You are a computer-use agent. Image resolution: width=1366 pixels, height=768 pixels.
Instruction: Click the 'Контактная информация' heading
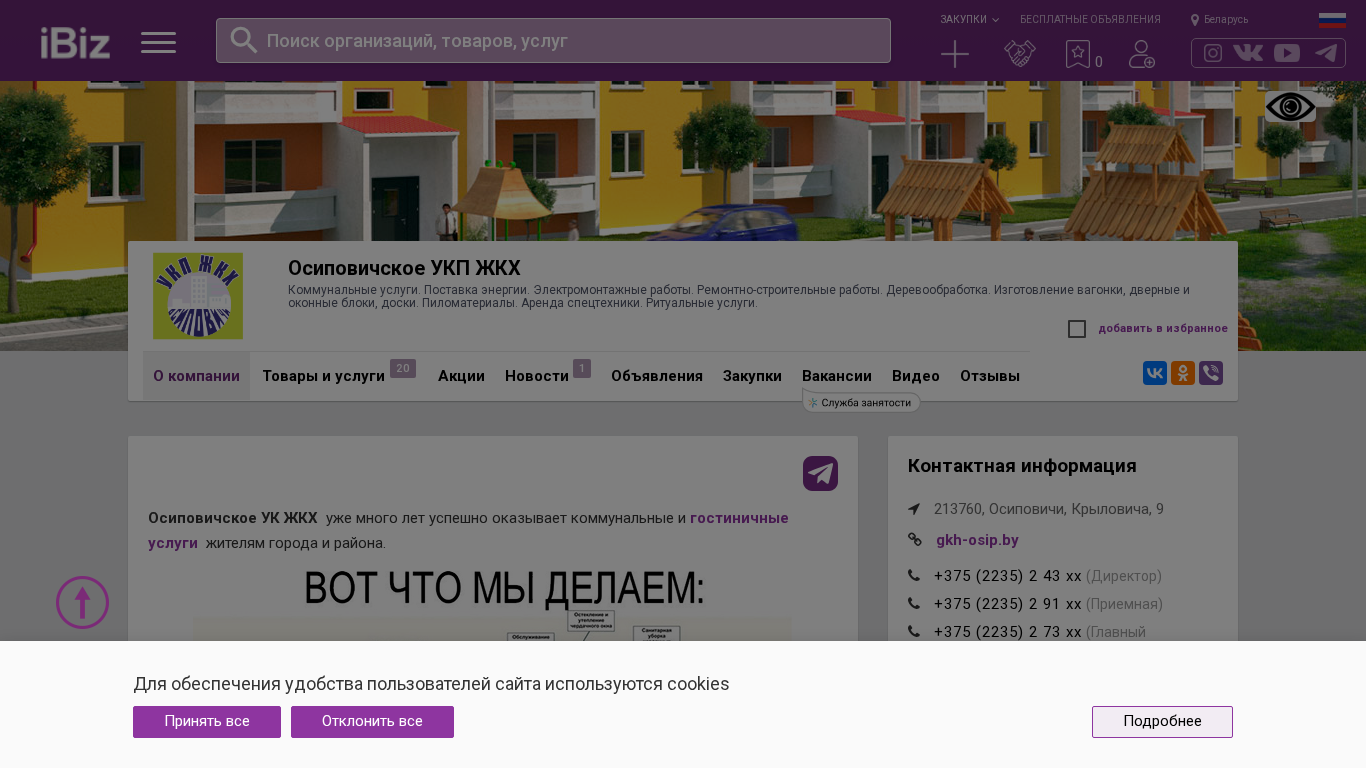pos(1022,466)
